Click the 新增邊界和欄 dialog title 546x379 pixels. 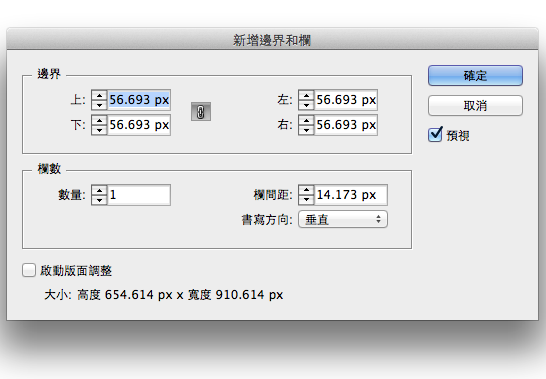click(x=272, y=40)
